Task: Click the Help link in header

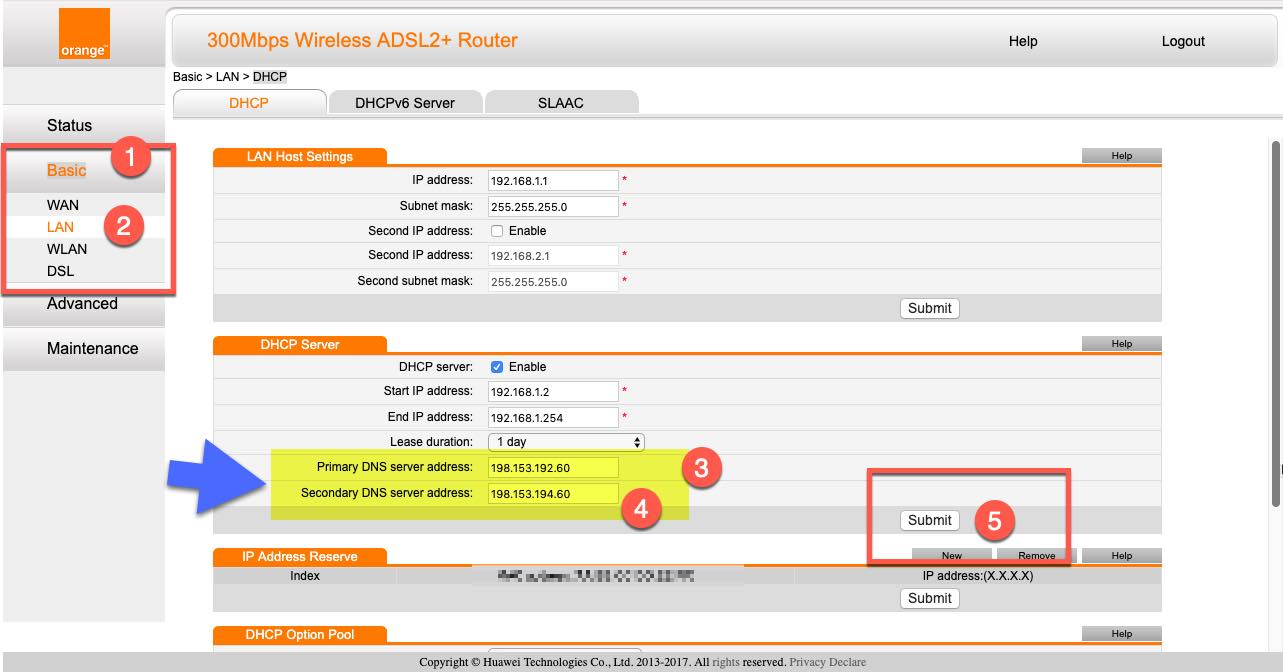Action: pyautogui.click(x=1023, y=41)
